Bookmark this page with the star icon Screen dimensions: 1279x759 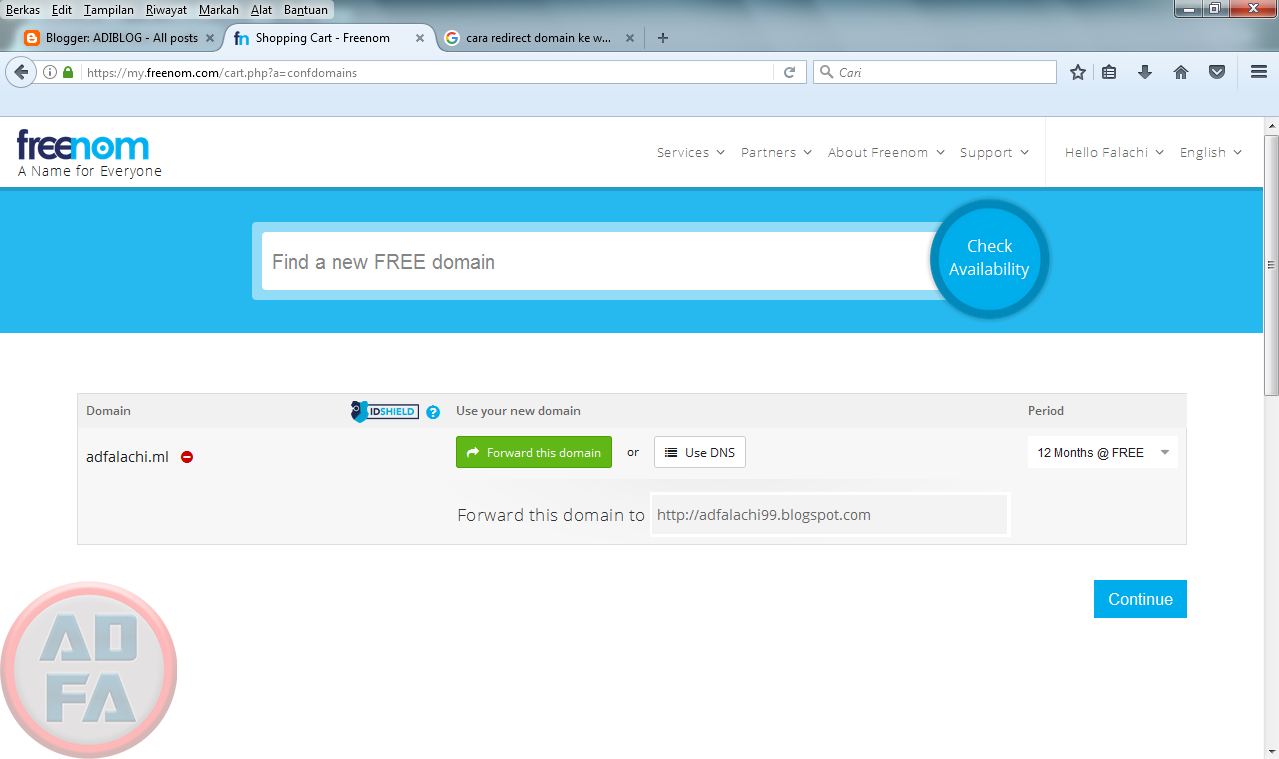pos(1078,72)
